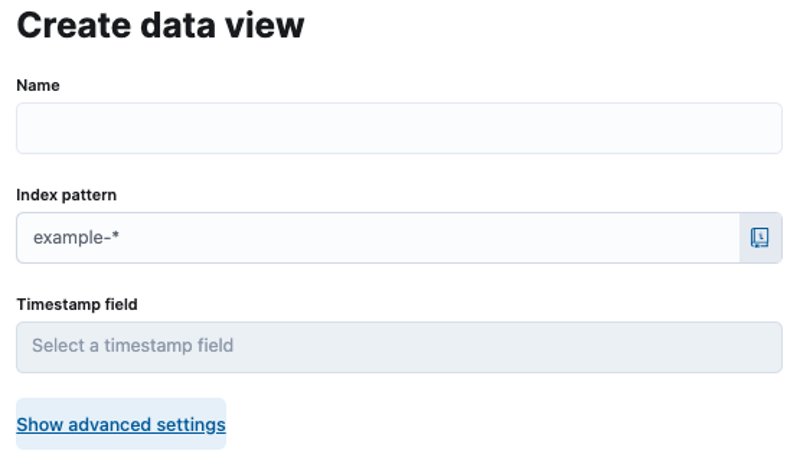The image size is (800, 467).
Task: Click the example-* placeholder text
Action: click(x=76, y=237)
